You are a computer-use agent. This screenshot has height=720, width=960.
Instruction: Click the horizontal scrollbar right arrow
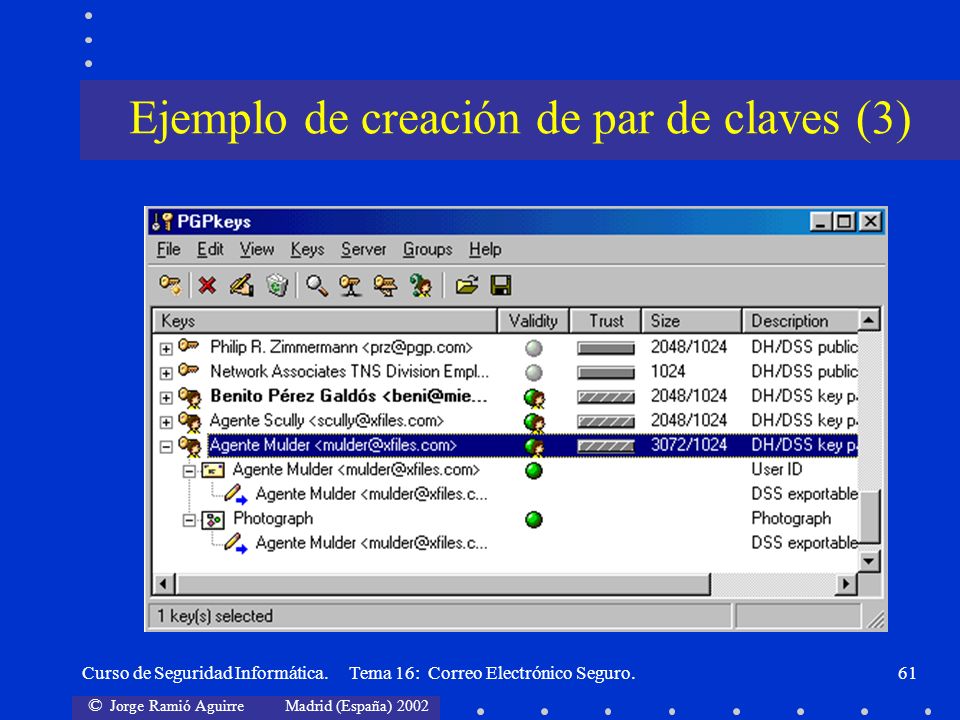846,584
